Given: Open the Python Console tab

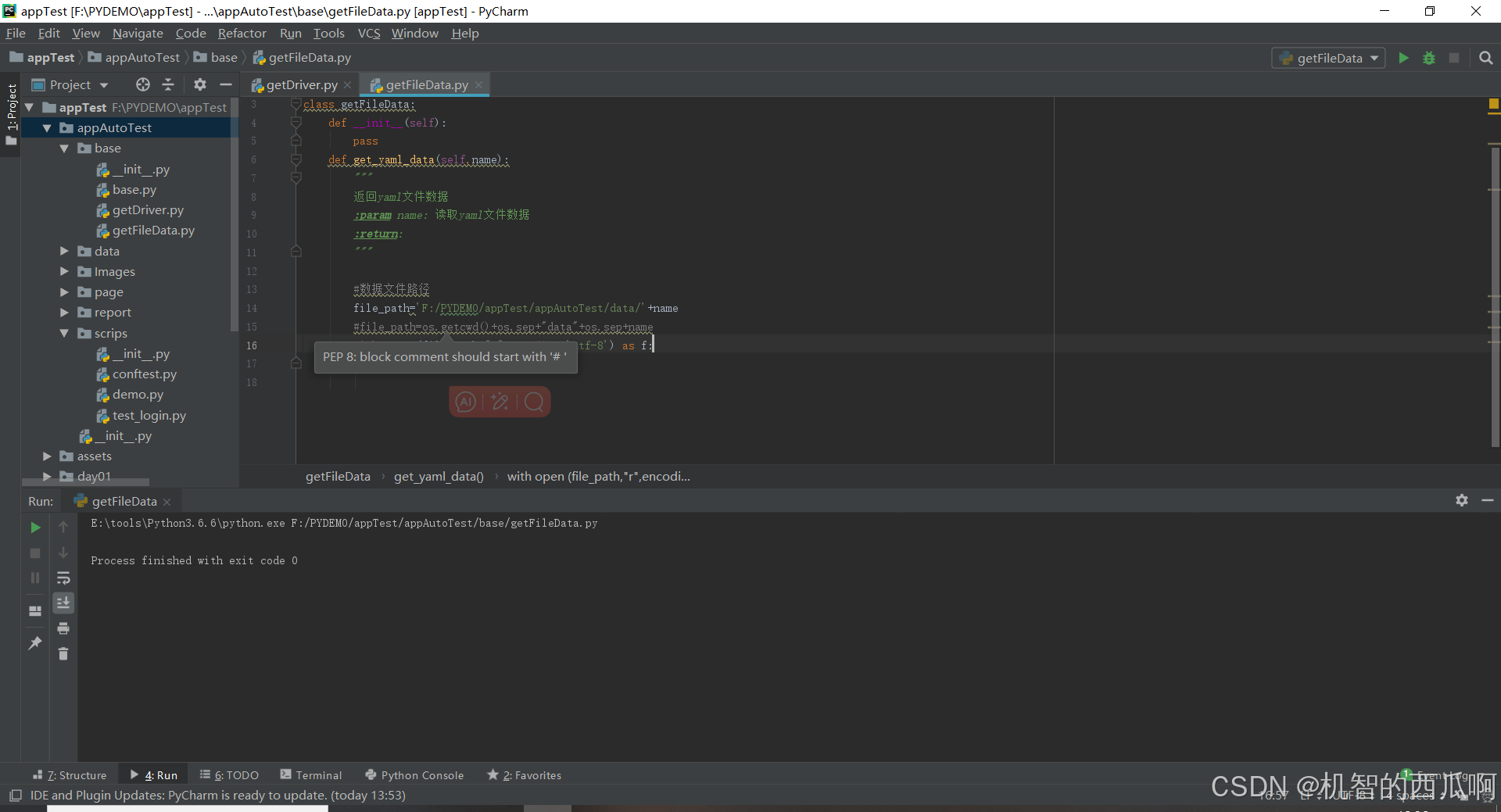Looking at the screenshot, I should pos(414,775).
